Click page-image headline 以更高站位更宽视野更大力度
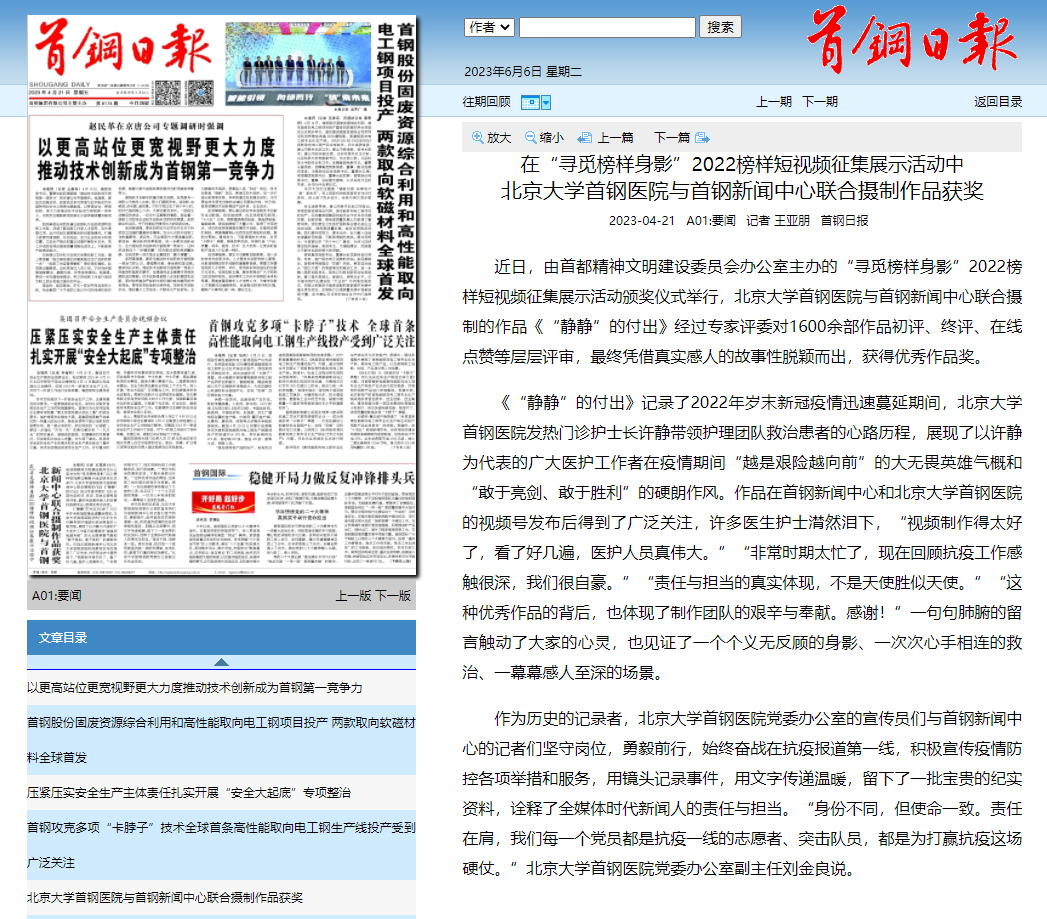 [x=156, y=158]
